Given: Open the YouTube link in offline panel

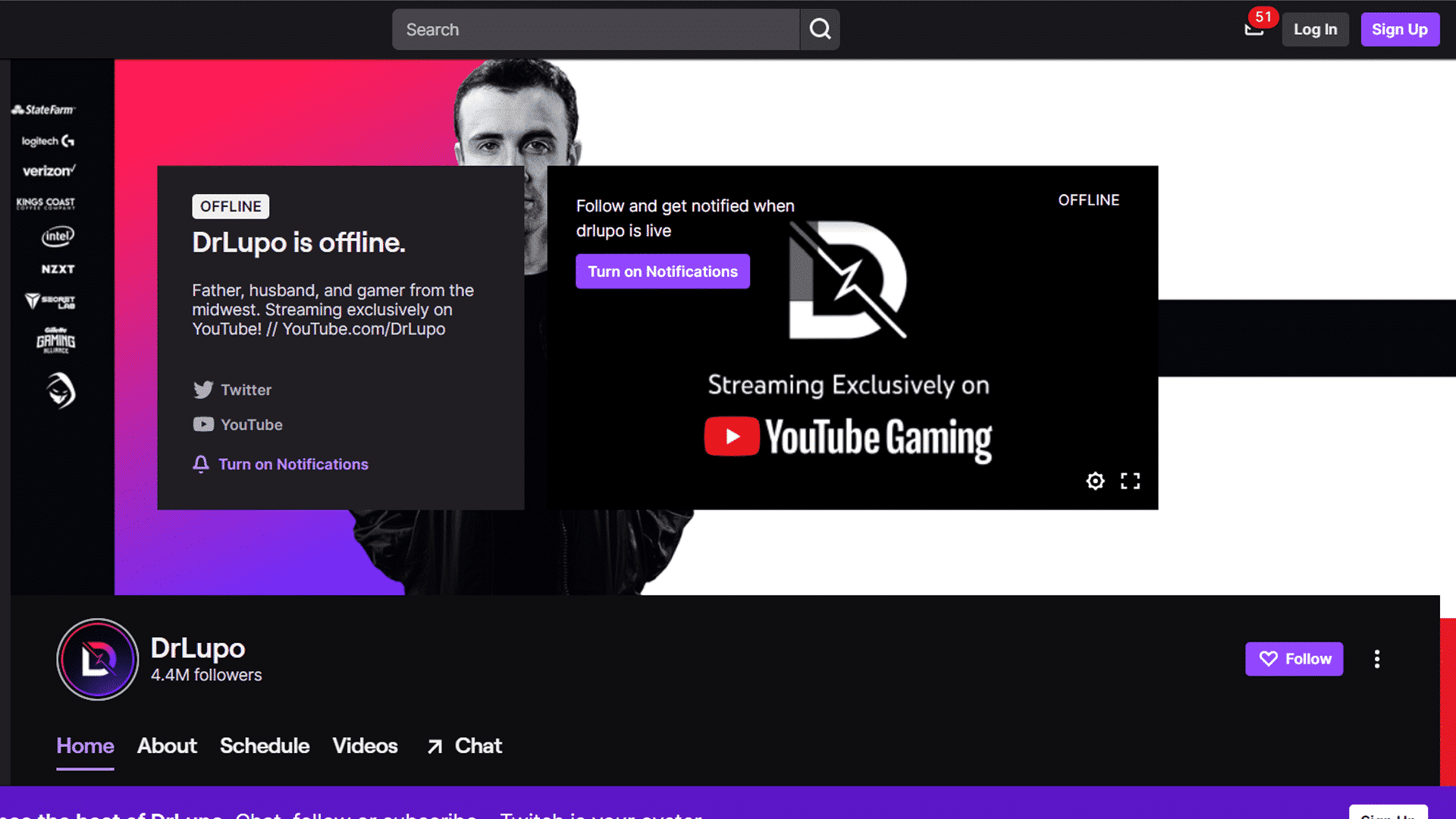Looking at the screenshot, I should 237,425.
